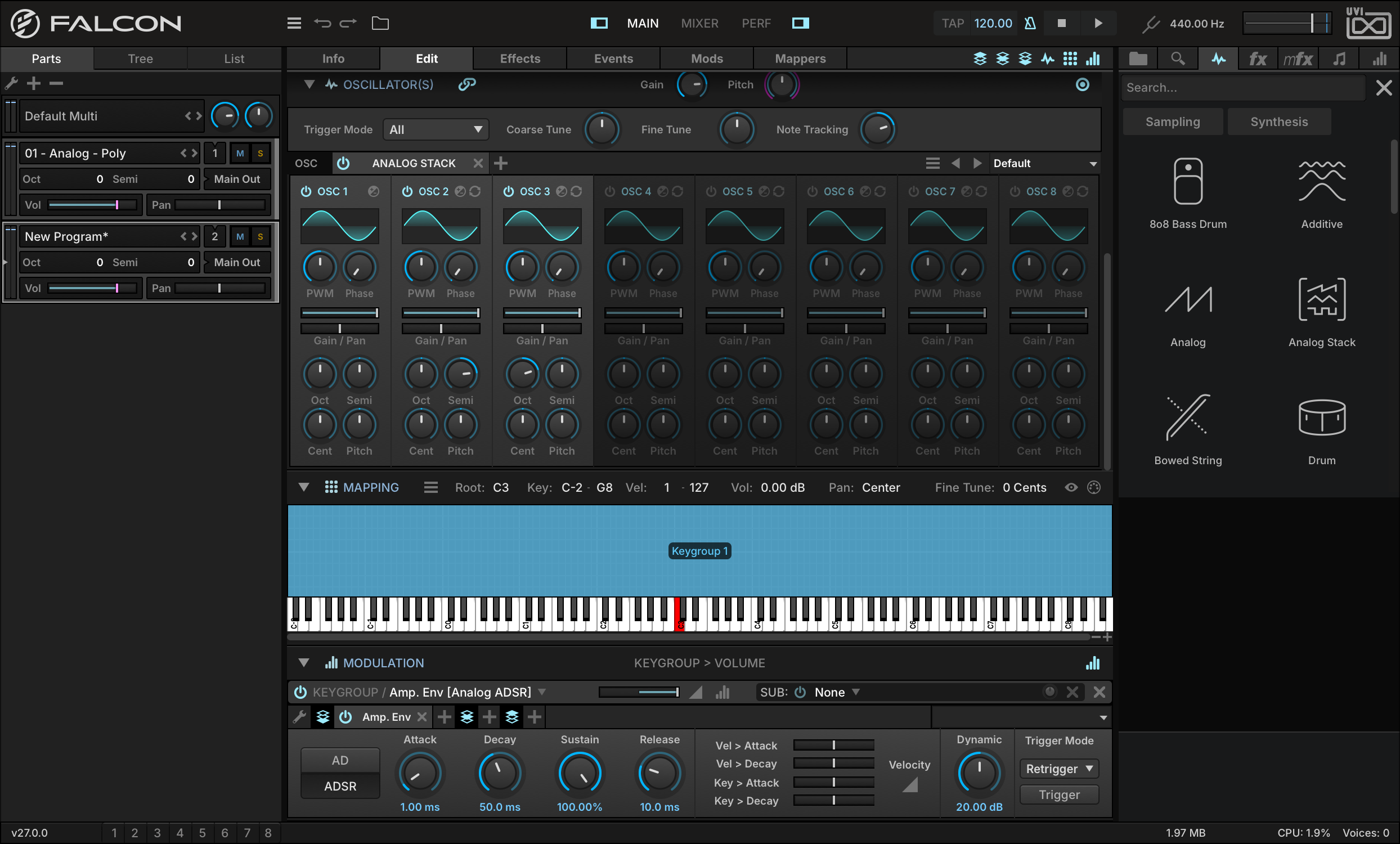The image size is (1400, 844).
Task: Add a new part with plus icon
Action: pos(34,83)
